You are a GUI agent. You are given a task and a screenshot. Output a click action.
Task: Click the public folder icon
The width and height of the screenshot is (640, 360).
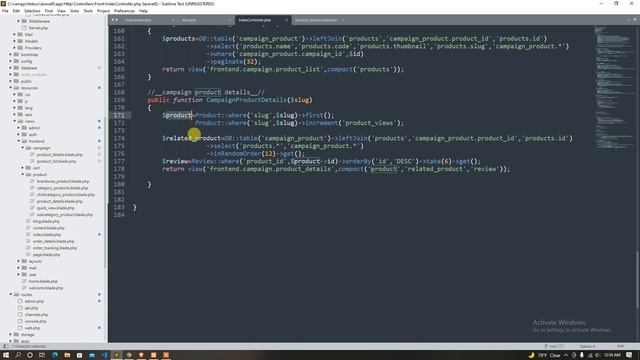pyautogui.click(x=16, y=81)
